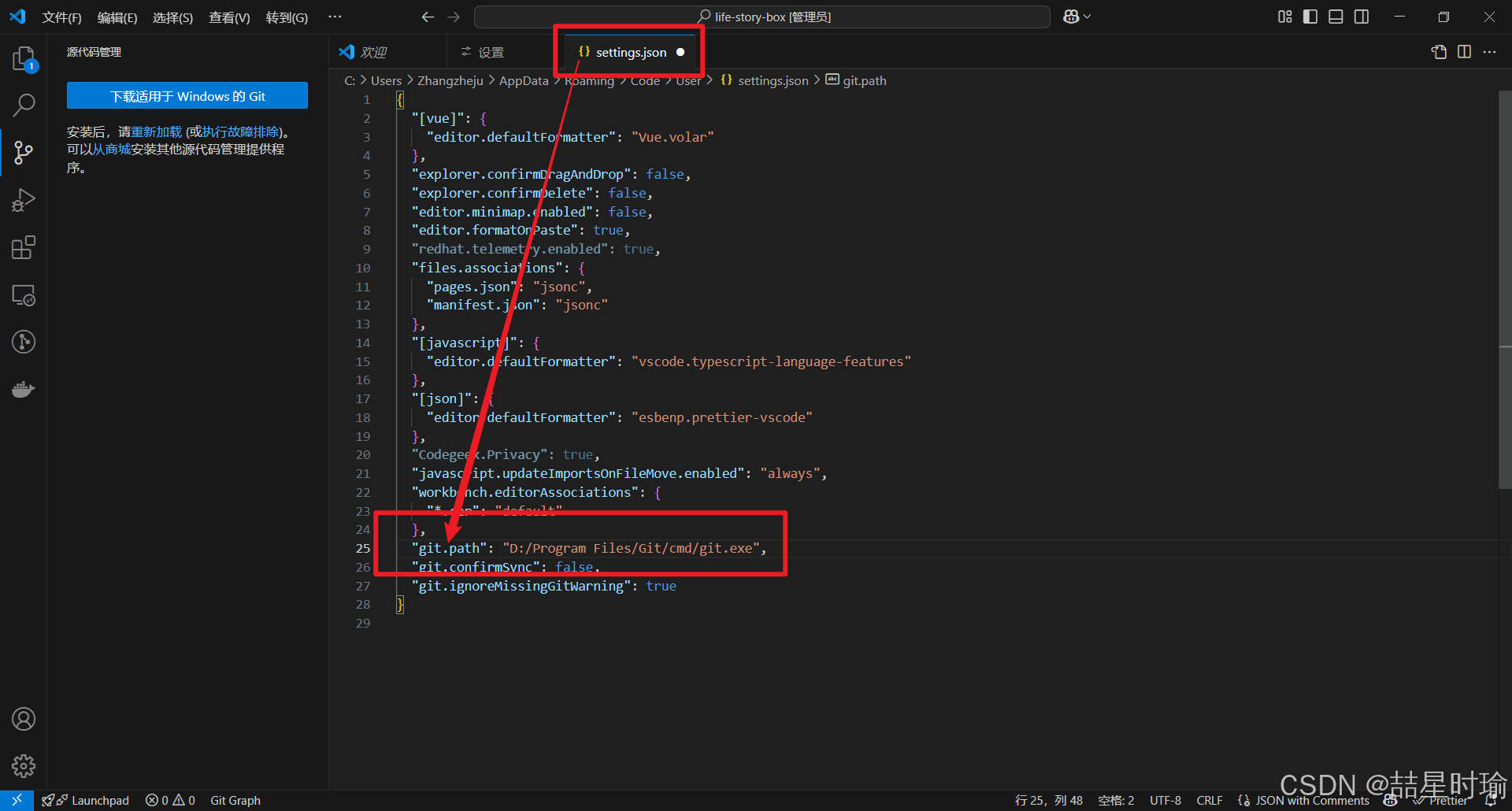Viewport: 1512px width, 811px height.
Task: Open the notifications bell in status bar
Action: 1491,801
